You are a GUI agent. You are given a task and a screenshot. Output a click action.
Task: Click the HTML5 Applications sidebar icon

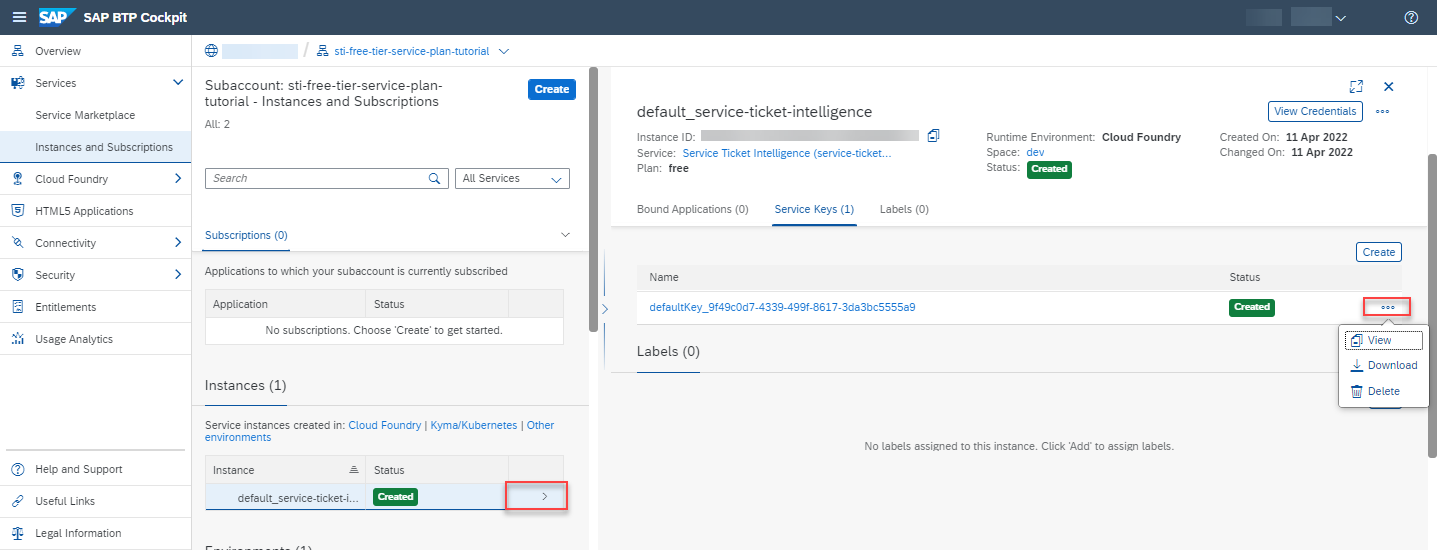17,211
